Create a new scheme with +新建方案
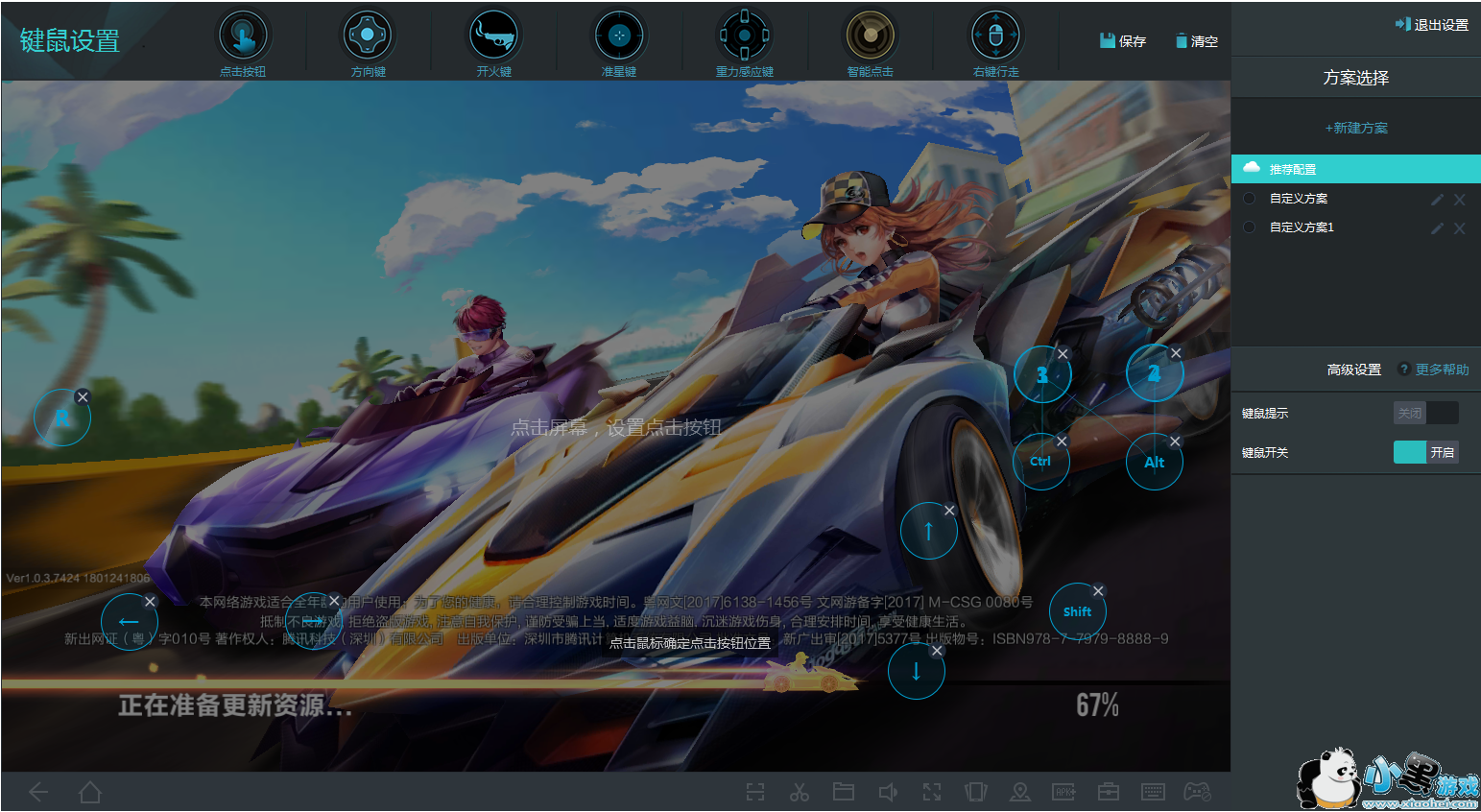 [1356, 128]
